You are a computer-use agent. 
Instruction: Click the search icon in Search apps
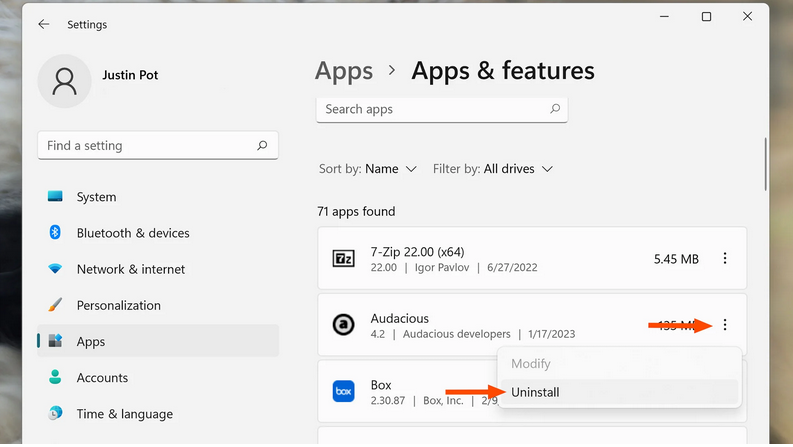point(555,109)
